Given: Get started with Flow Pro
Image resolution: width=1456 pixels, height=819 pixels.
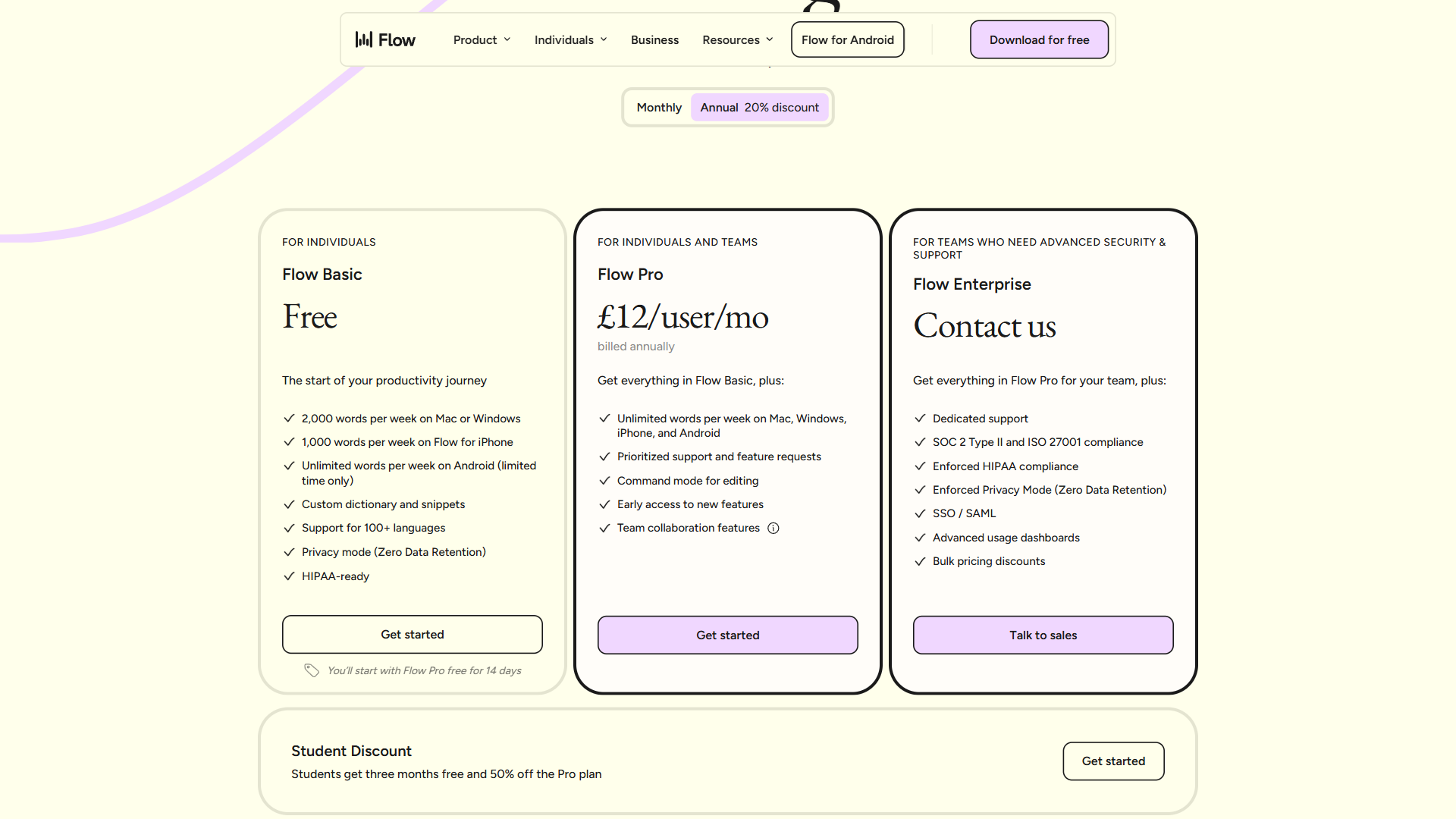Looking at the screenshot, I should [x=728, y=635].
